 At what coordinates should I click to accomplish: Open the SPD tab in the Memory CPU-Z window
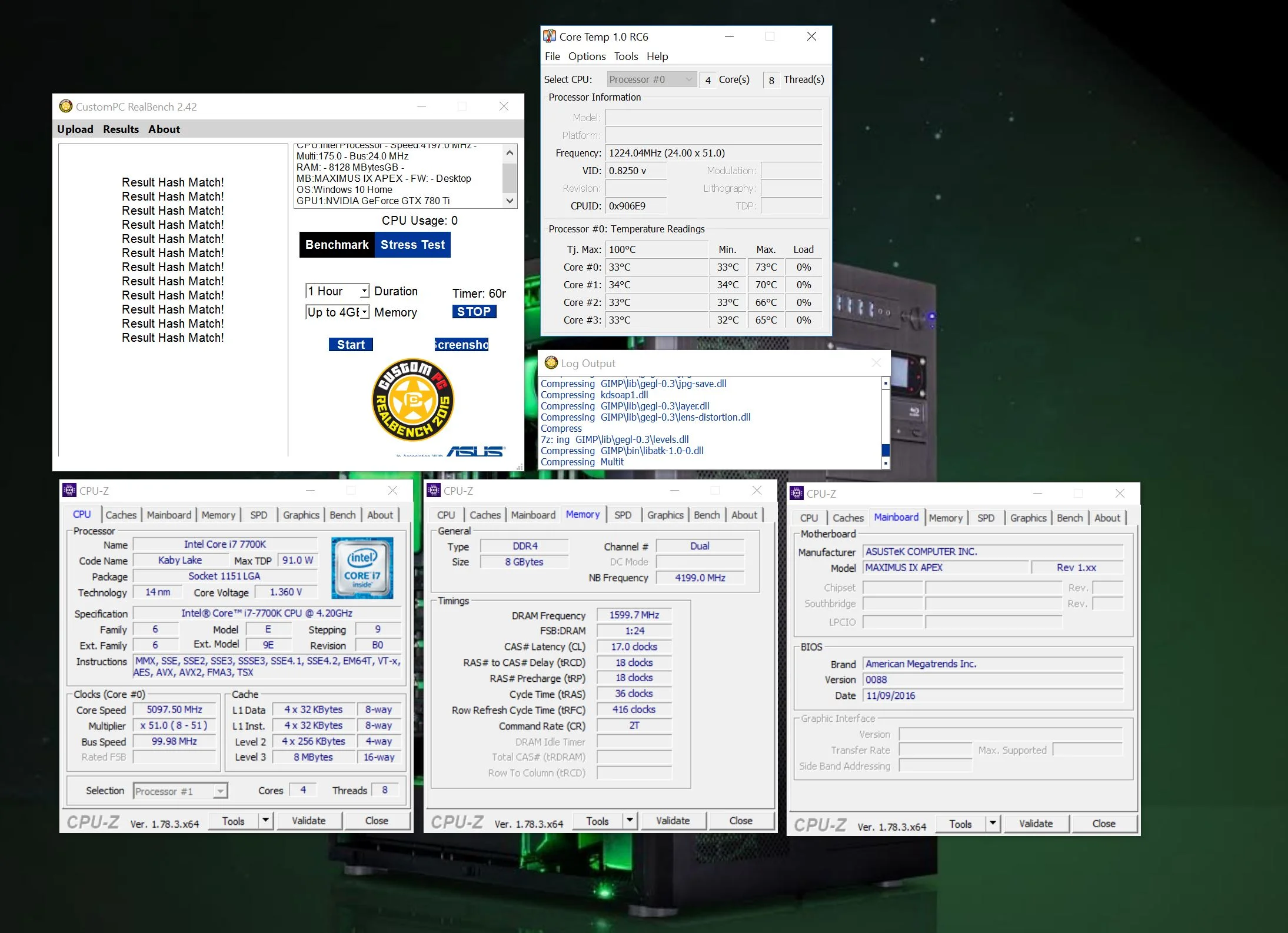623,515
